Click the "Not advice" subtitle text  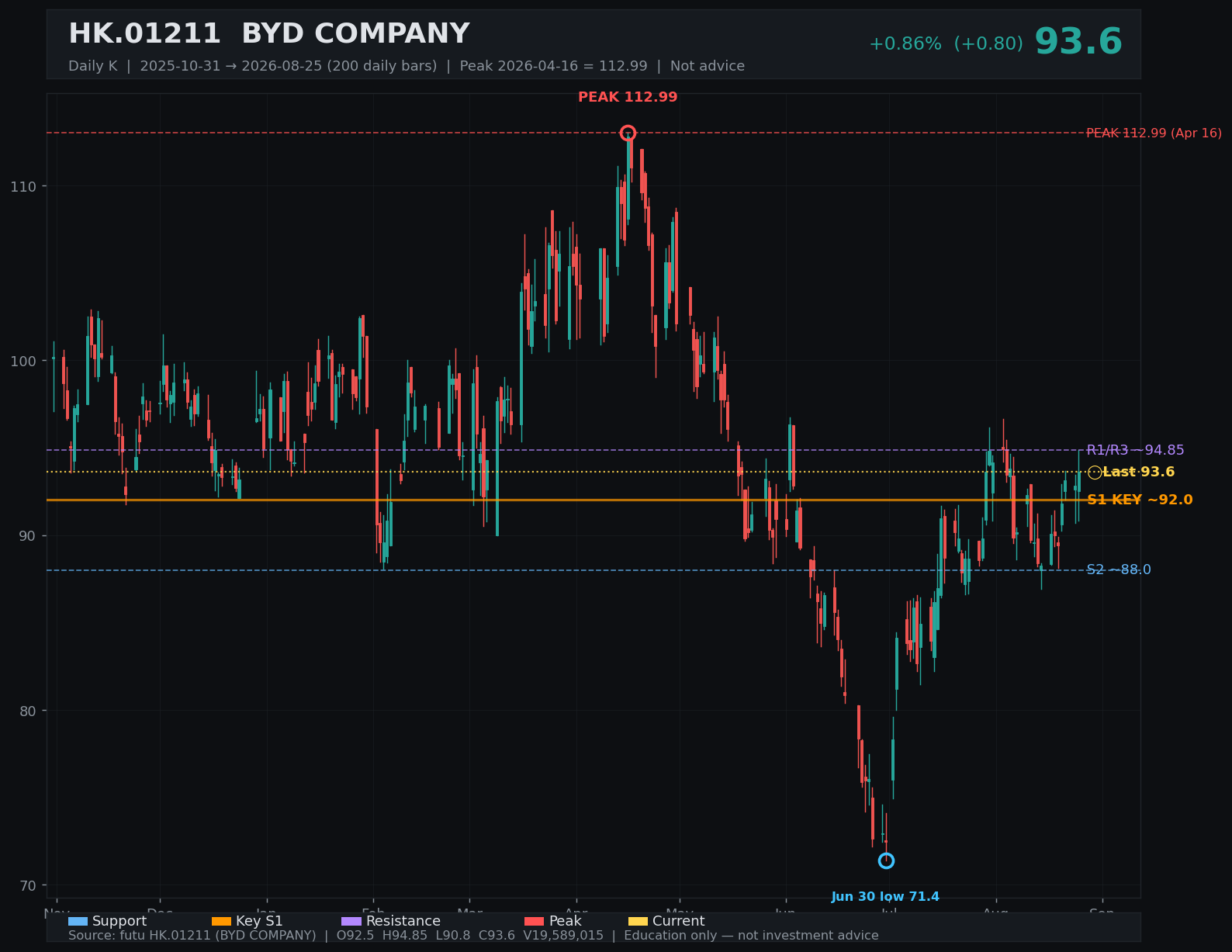708,66
